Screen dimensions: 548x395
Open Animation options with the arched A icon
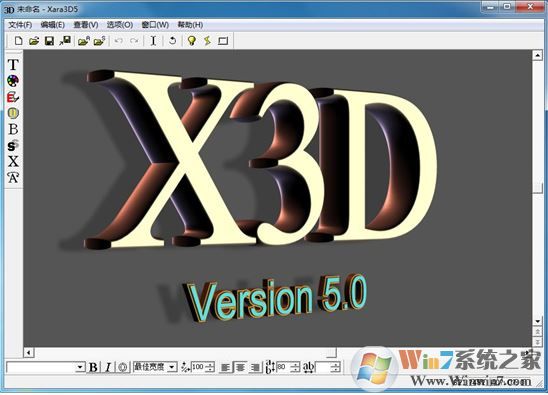(13, 178)
